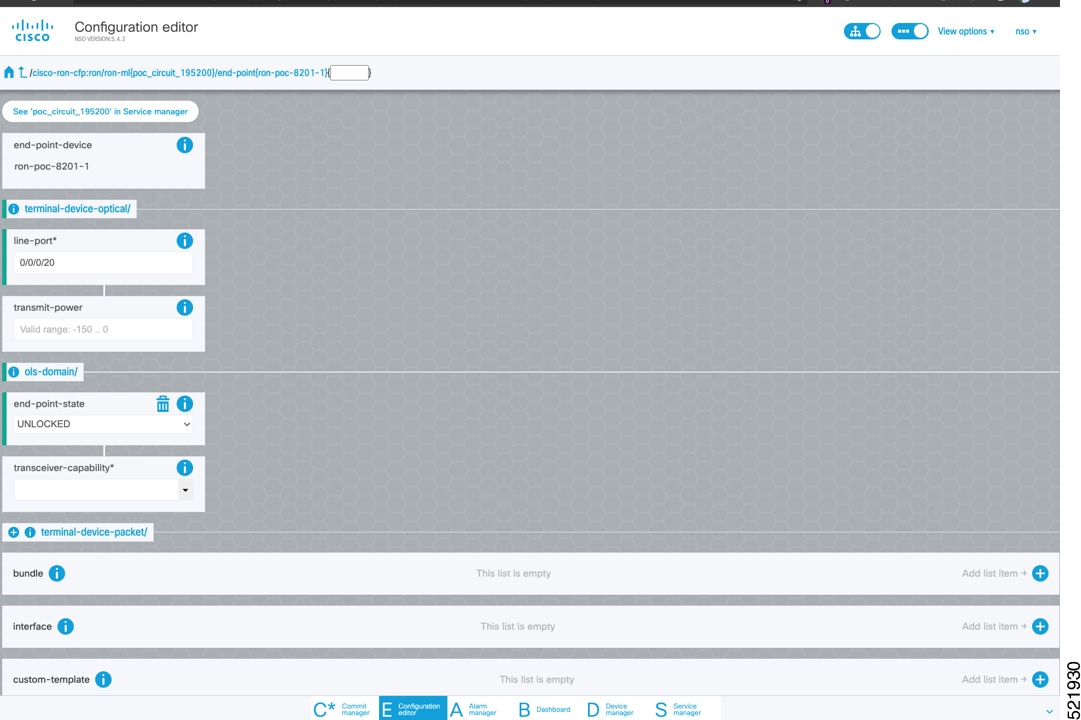Open the Dashboard tab
Image resolution: width=1081 pixels, height=720 pixels.
click(x=545, y=709)
